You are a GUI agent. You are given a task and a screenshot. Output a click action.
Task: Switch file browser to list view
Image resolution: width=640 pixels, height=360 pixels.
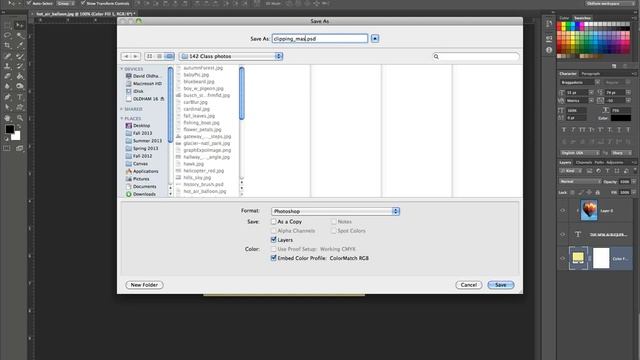[159, 56]
